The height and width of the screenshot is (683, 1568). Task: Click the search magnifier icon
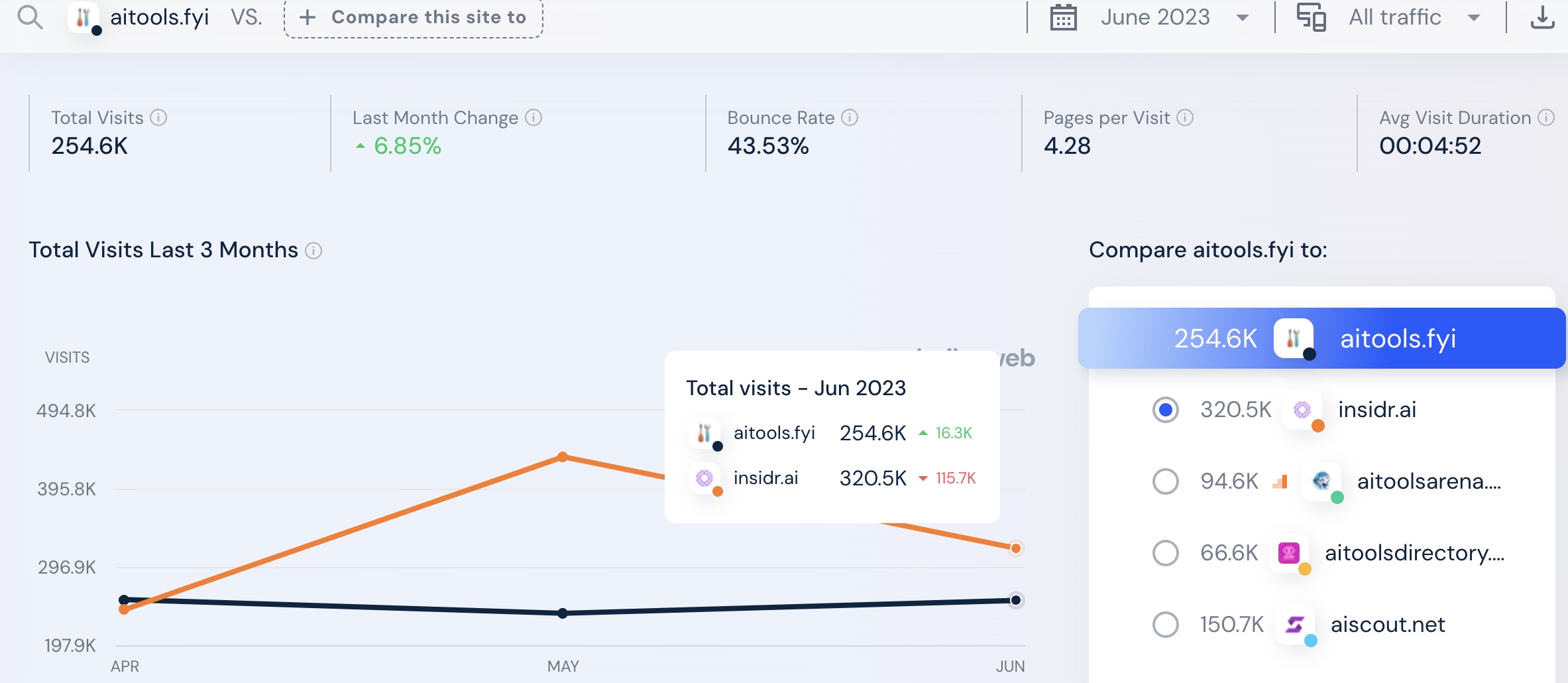[x=30, y=17]
